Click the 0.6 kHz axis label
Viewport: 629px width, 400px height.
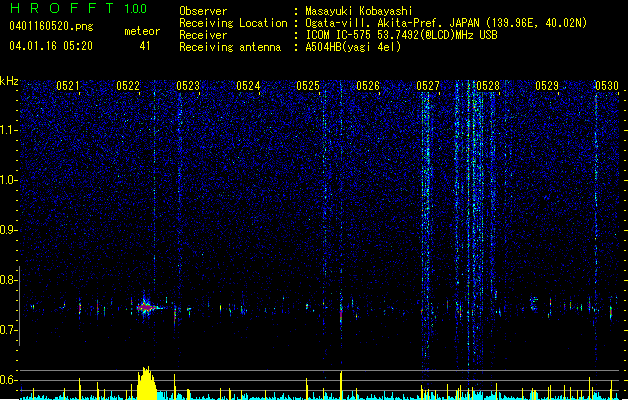[8, 380]
